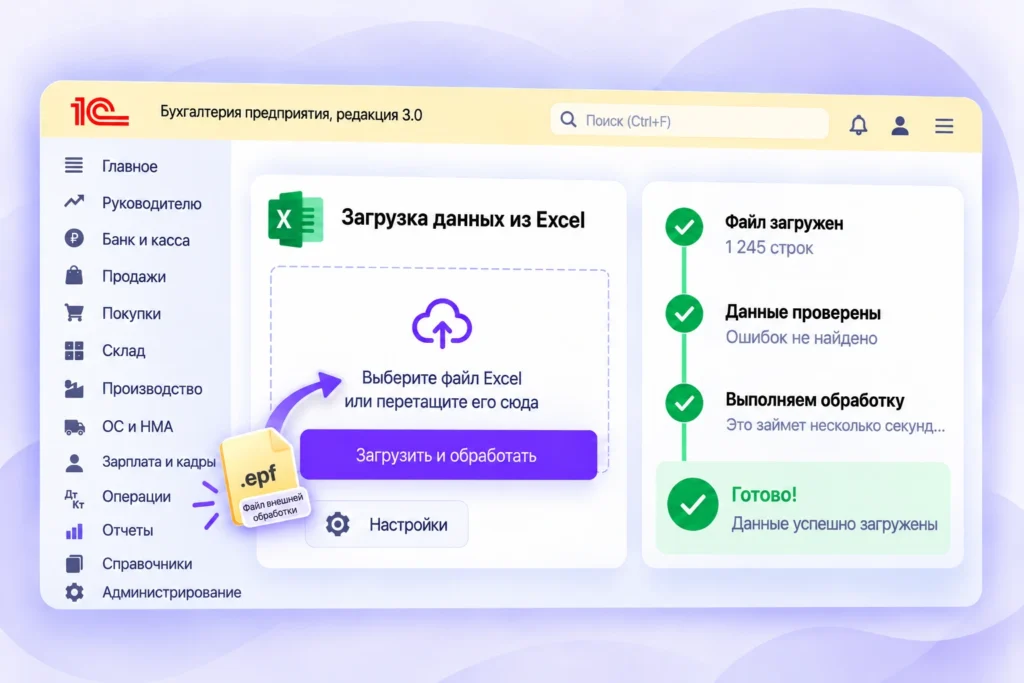Open the Руководителю section
This screenshot has width=1024, height=683.
click(x=152, y=204)
